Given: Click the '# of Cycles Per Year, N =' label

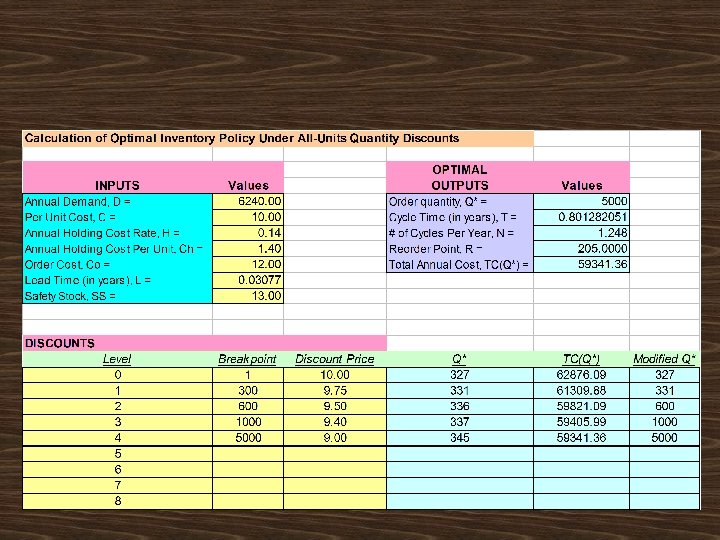Looking at the screenshot, I should pos(460,233).
